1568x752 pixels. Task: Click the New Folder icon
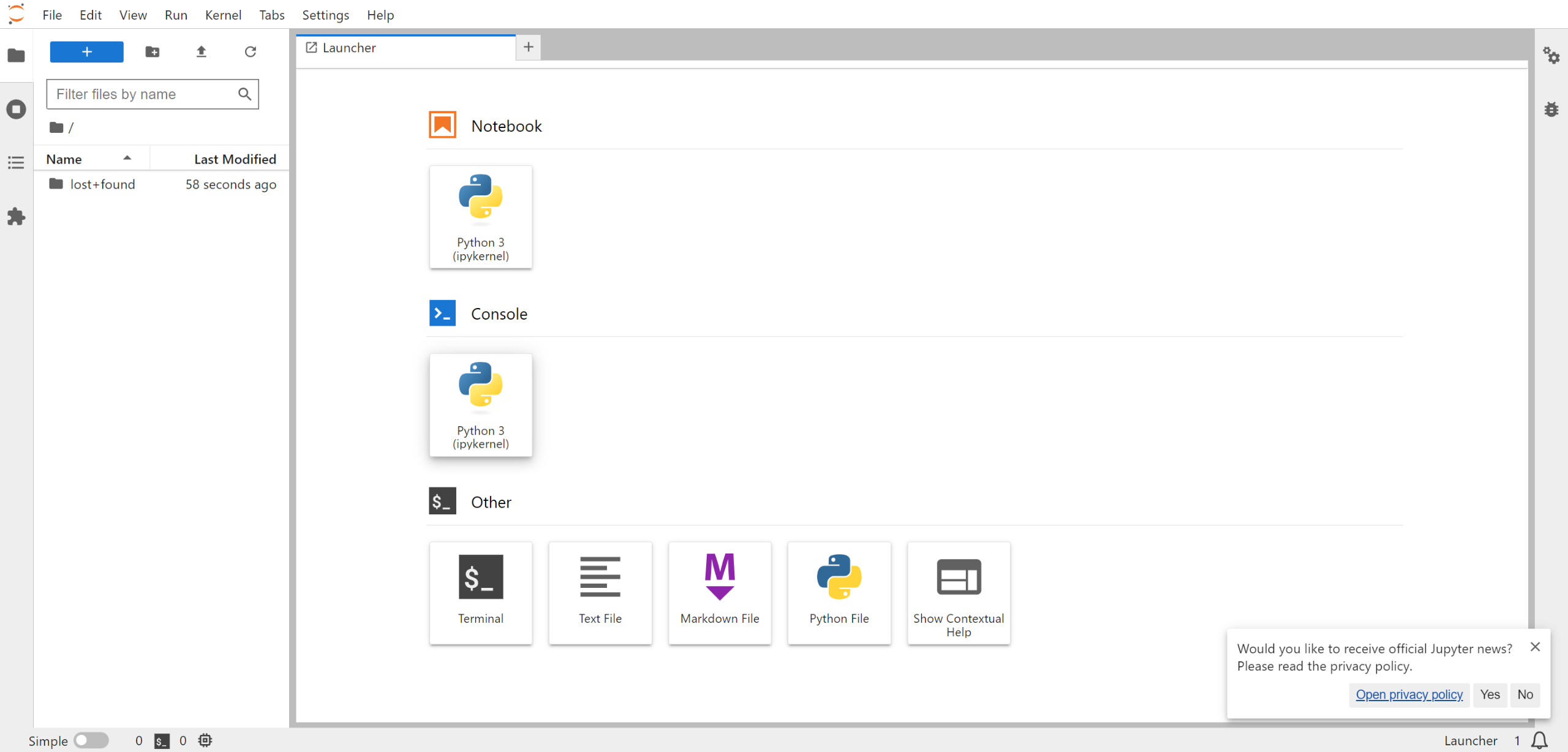coord(153,52)
